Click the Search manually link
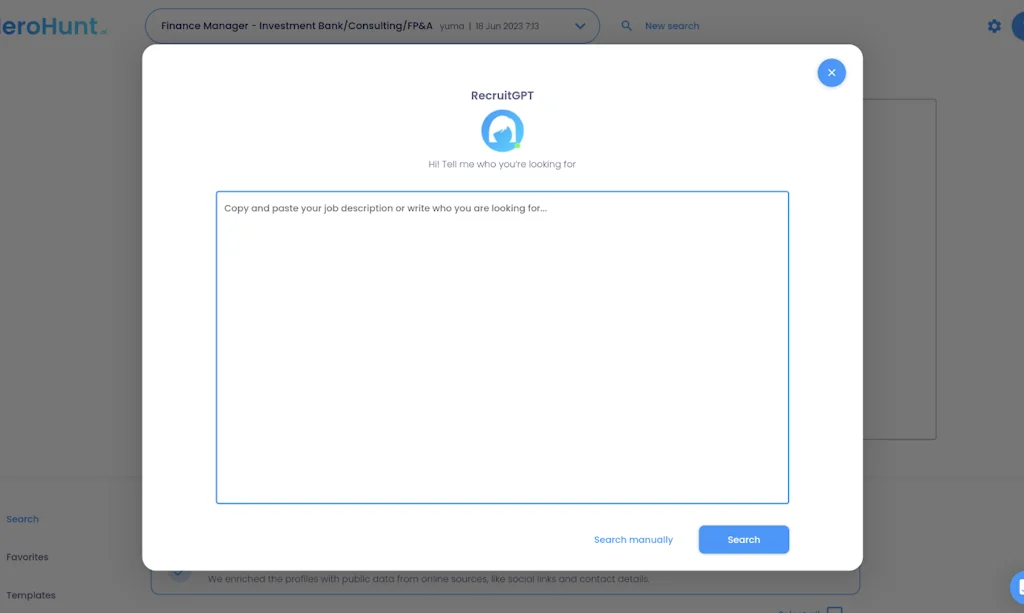1024x613 pixels. point(634,539)
